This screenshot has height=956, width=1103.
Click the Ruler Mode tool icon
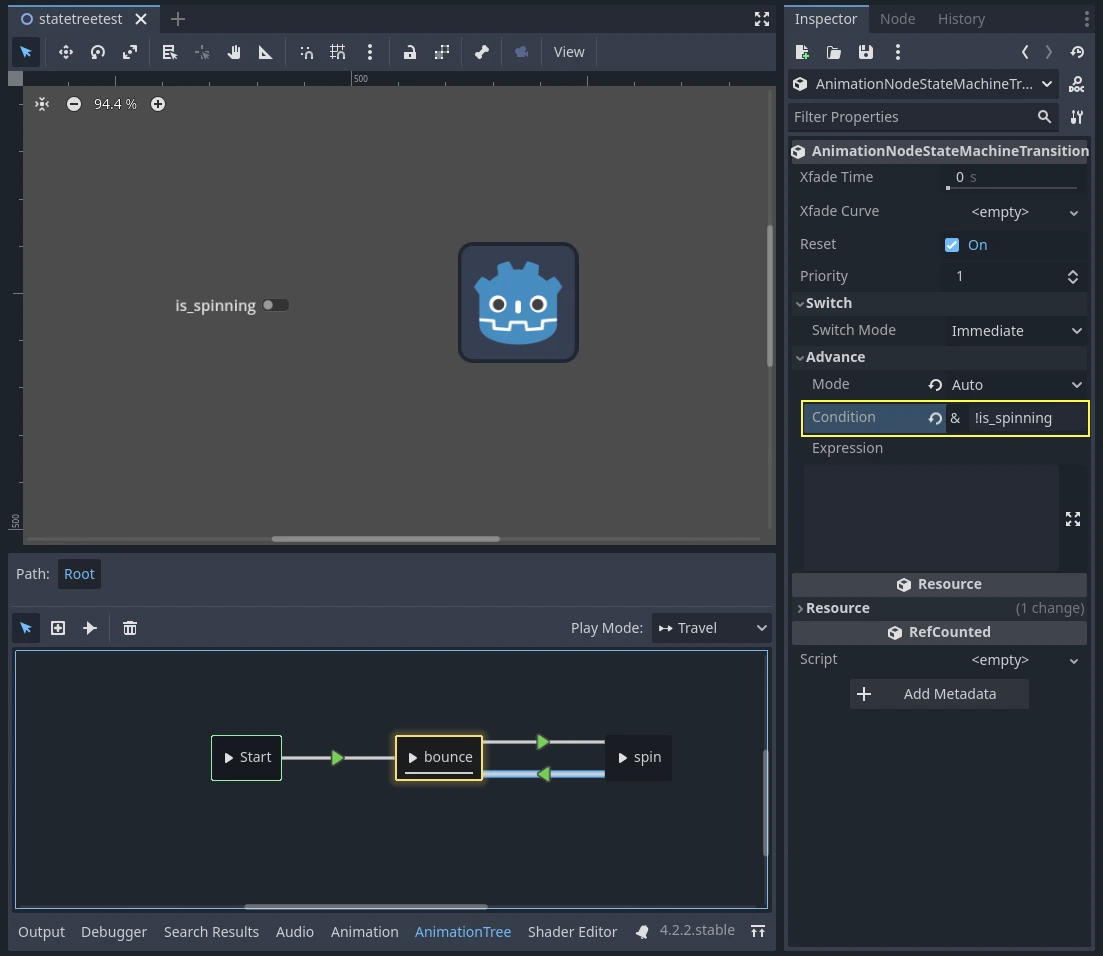(x=266, y=52)
